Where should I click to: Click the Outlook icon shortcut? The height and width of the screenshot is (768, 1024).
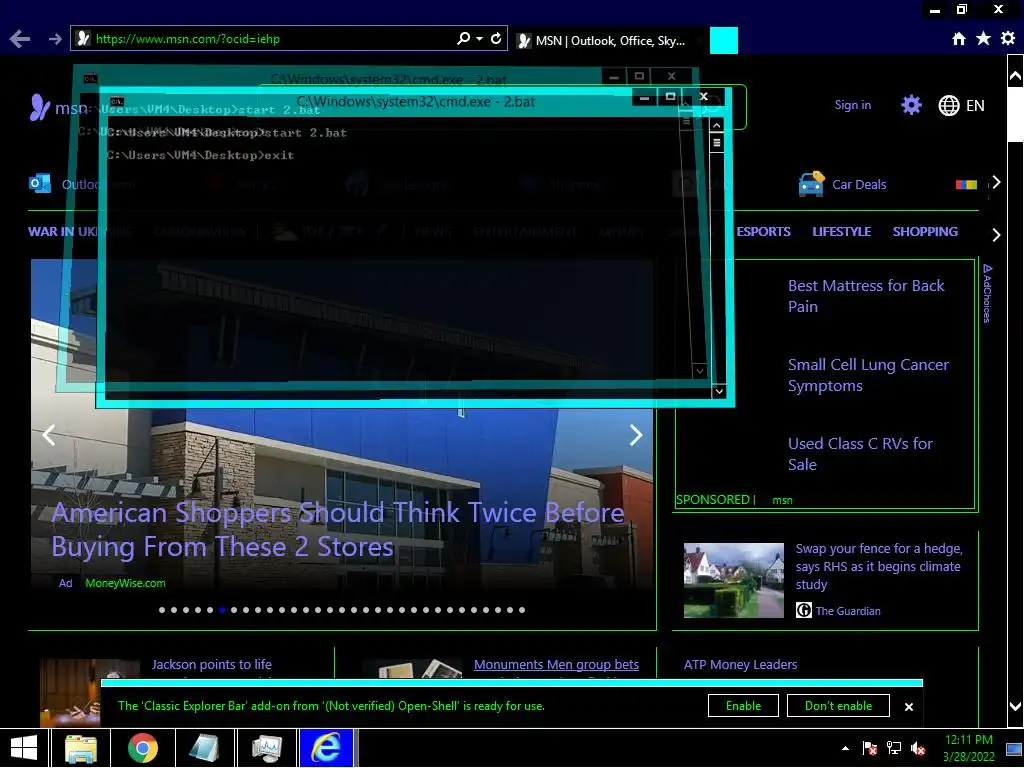[40, 184]
